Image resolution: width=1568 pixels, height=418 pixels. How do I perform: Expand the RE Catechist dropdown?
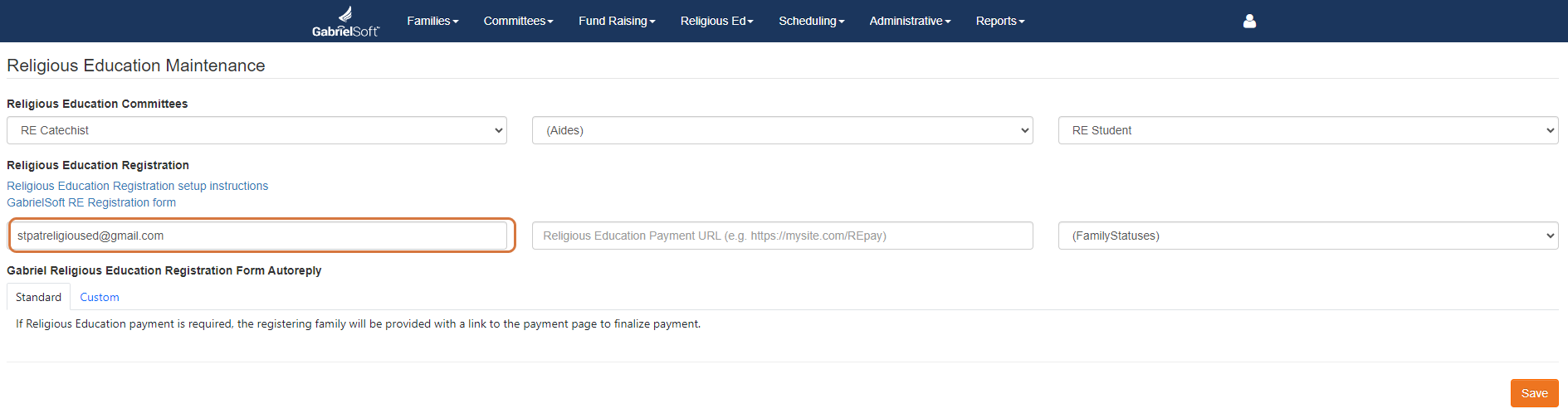(x=257, y=130)
